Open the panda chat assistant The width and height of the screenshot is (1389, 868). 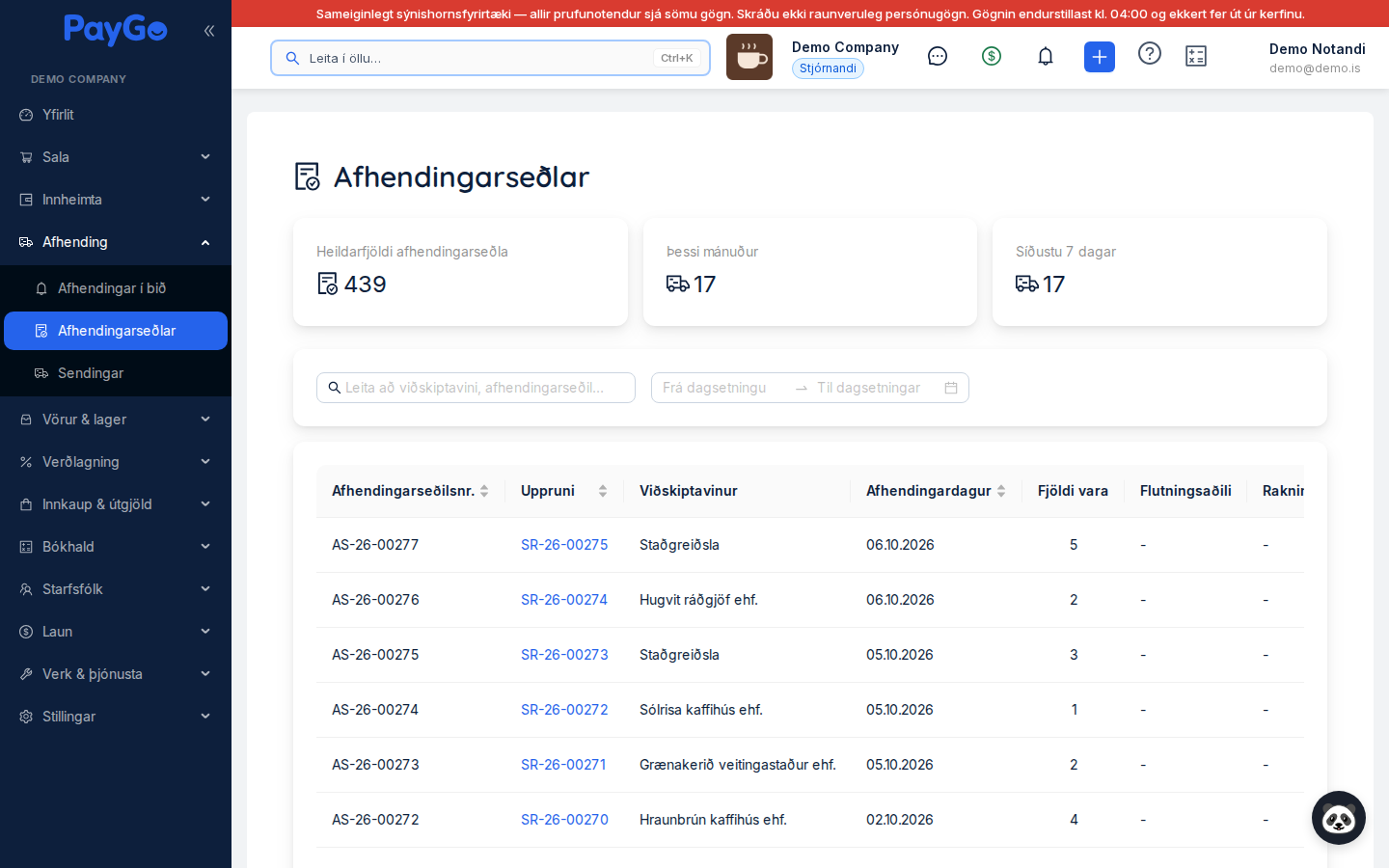(1339, 818)
